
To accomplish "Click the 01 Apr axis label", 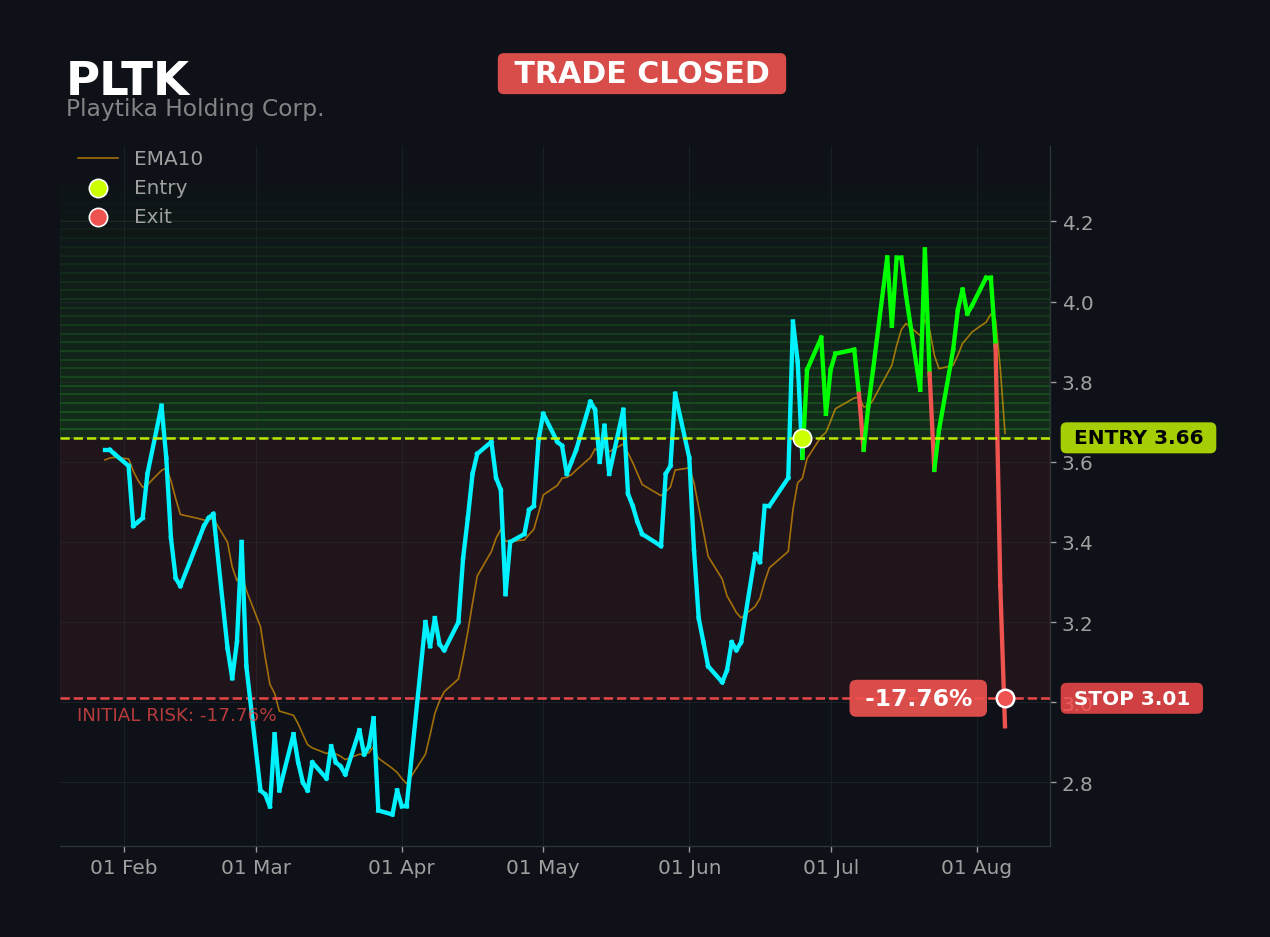I will [402, 868].
